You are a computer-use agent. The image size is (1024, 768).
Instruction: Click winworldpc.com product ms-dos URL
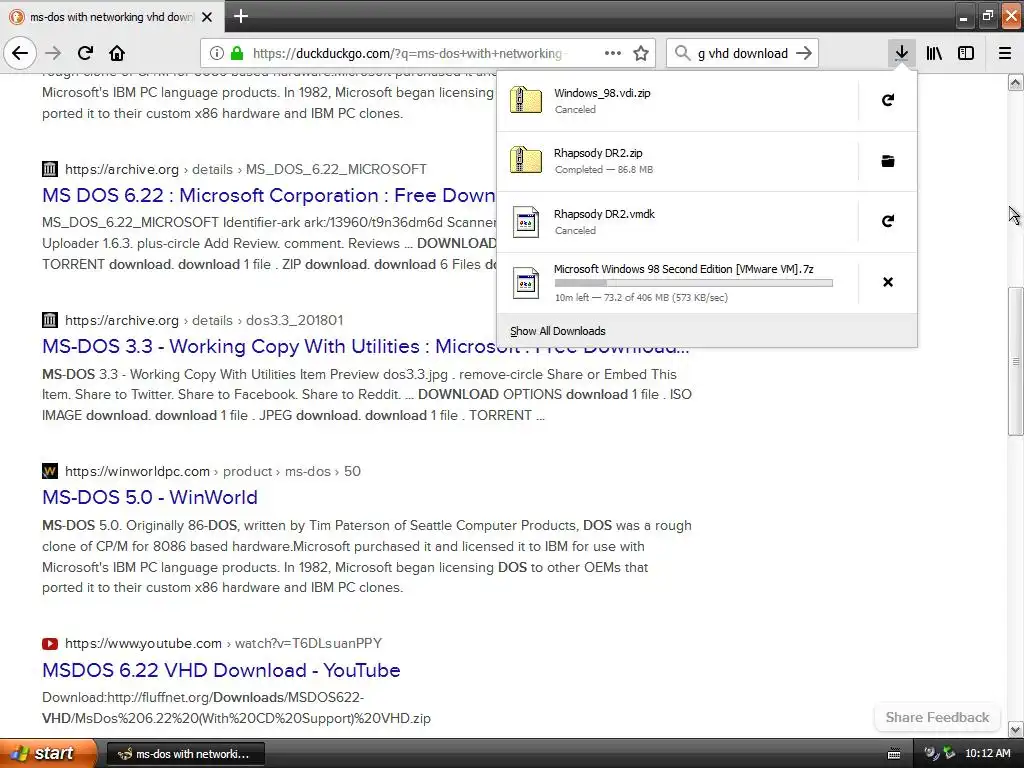pos(212,472)
